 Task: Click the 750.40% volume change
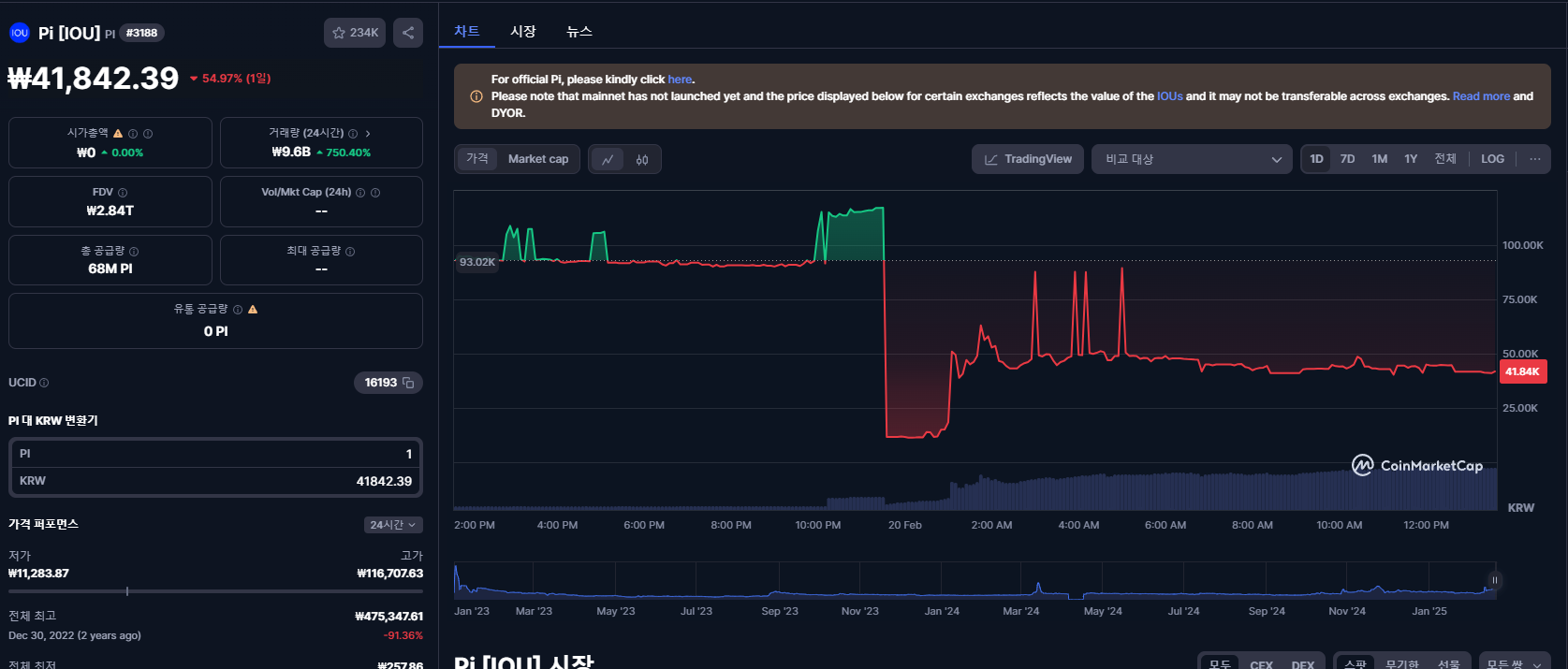tap(344, 153)
